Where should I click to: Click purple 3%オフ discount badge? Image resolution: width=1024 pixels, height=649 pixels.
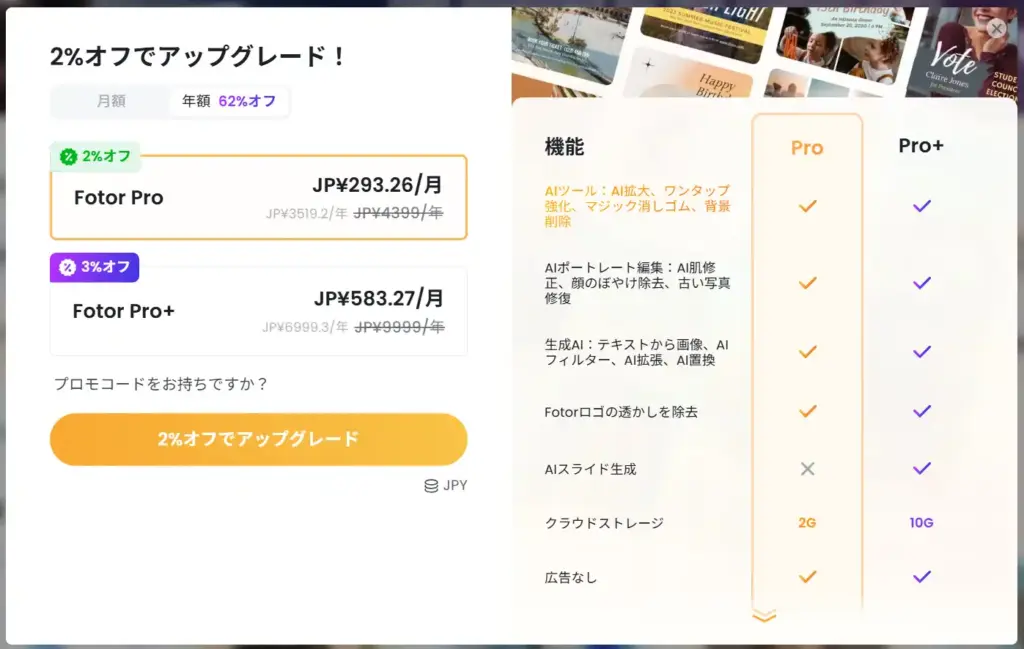pos(95,267)
